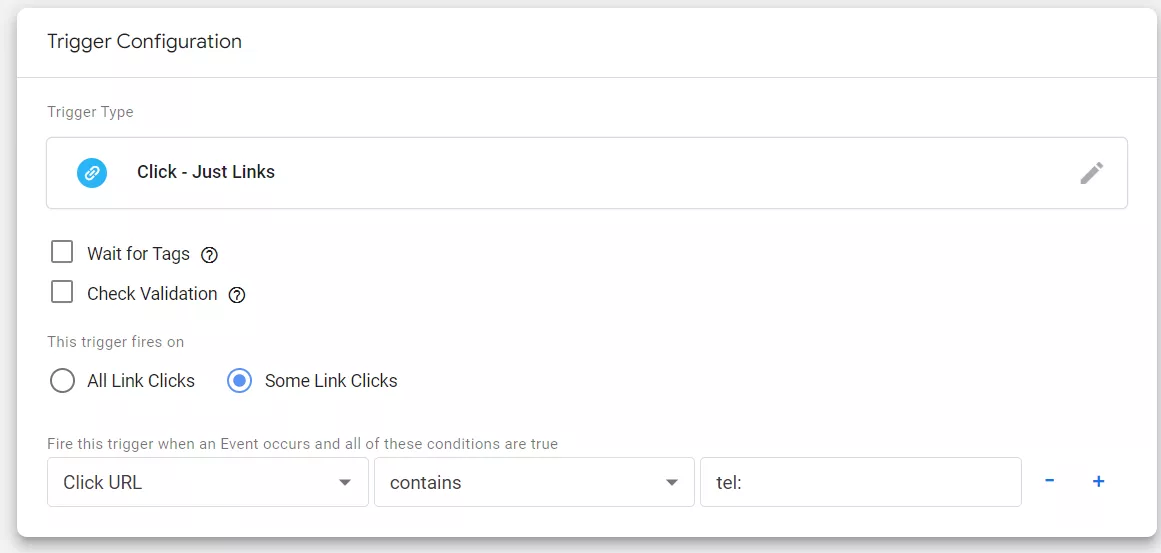The height and width of the screenshot is (553, 1161).
Task: Open help icon beside Wait for Tags
Action: (x=210, y=255)
